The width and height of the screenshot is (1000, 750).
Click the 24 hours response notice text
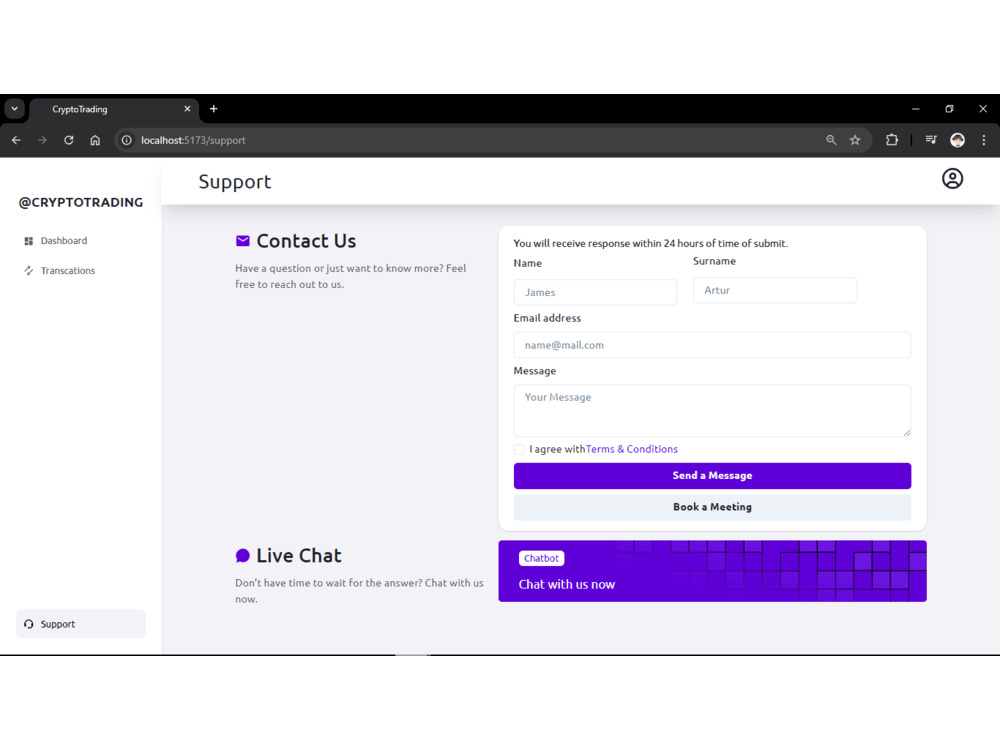click(651, 243)
